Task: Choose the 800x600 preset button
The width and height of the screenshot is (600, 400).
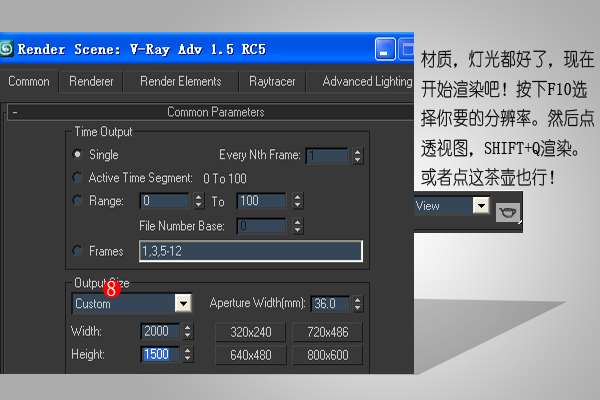Action: pos(328,355)
